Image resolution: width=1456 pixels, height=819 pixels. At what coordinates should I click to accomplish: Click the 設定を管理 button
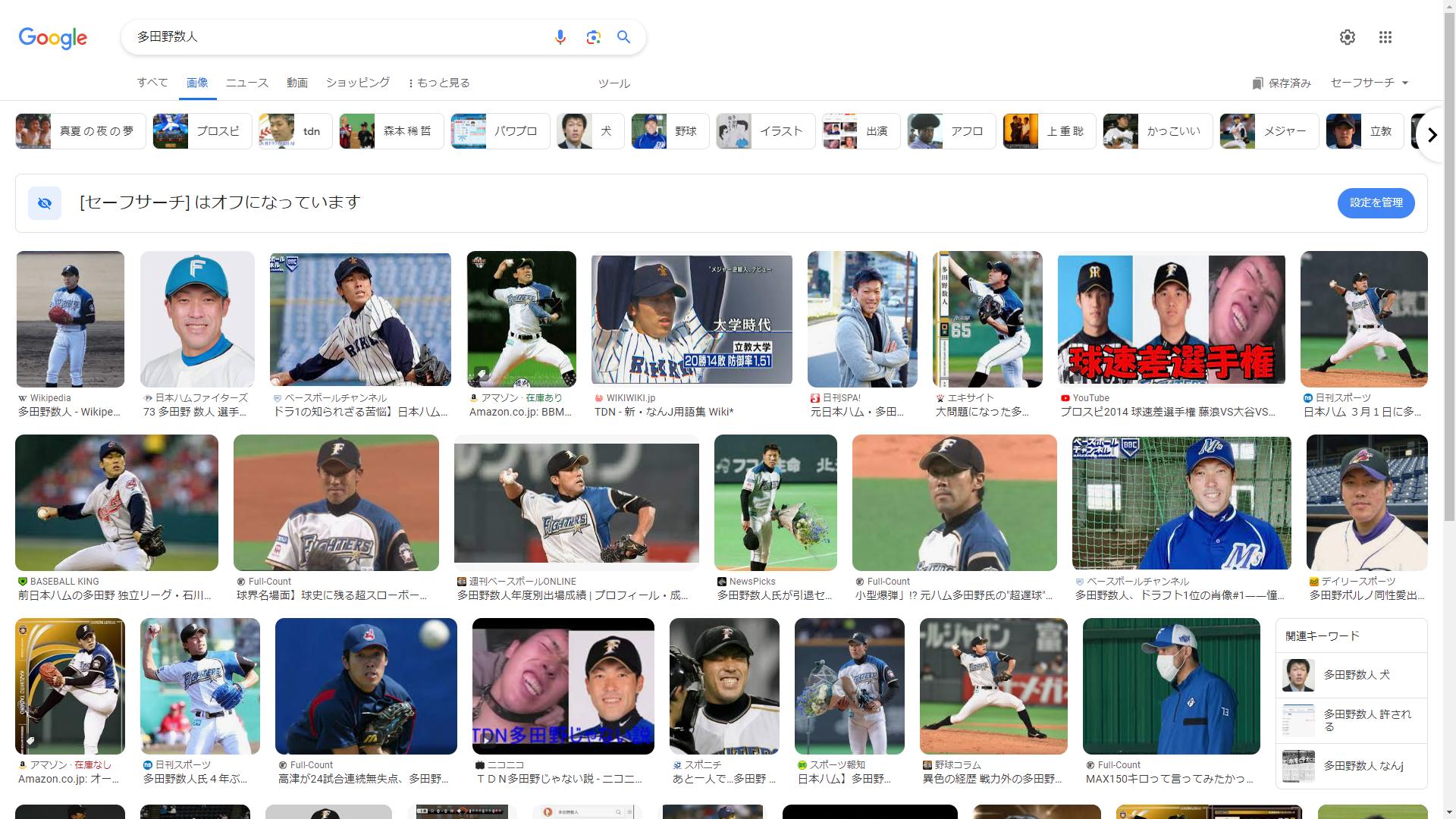(x=1376, y=203)
